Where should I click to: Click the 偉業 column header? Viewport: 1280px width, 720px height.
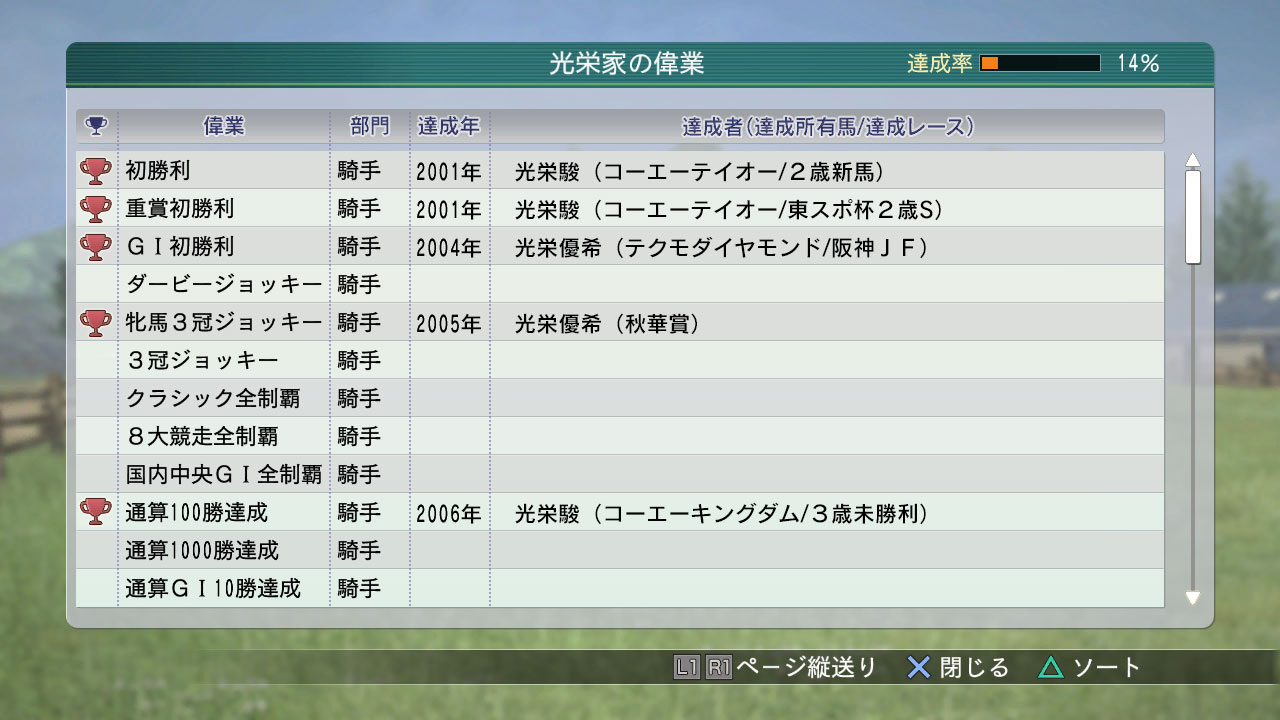[224, 126]
